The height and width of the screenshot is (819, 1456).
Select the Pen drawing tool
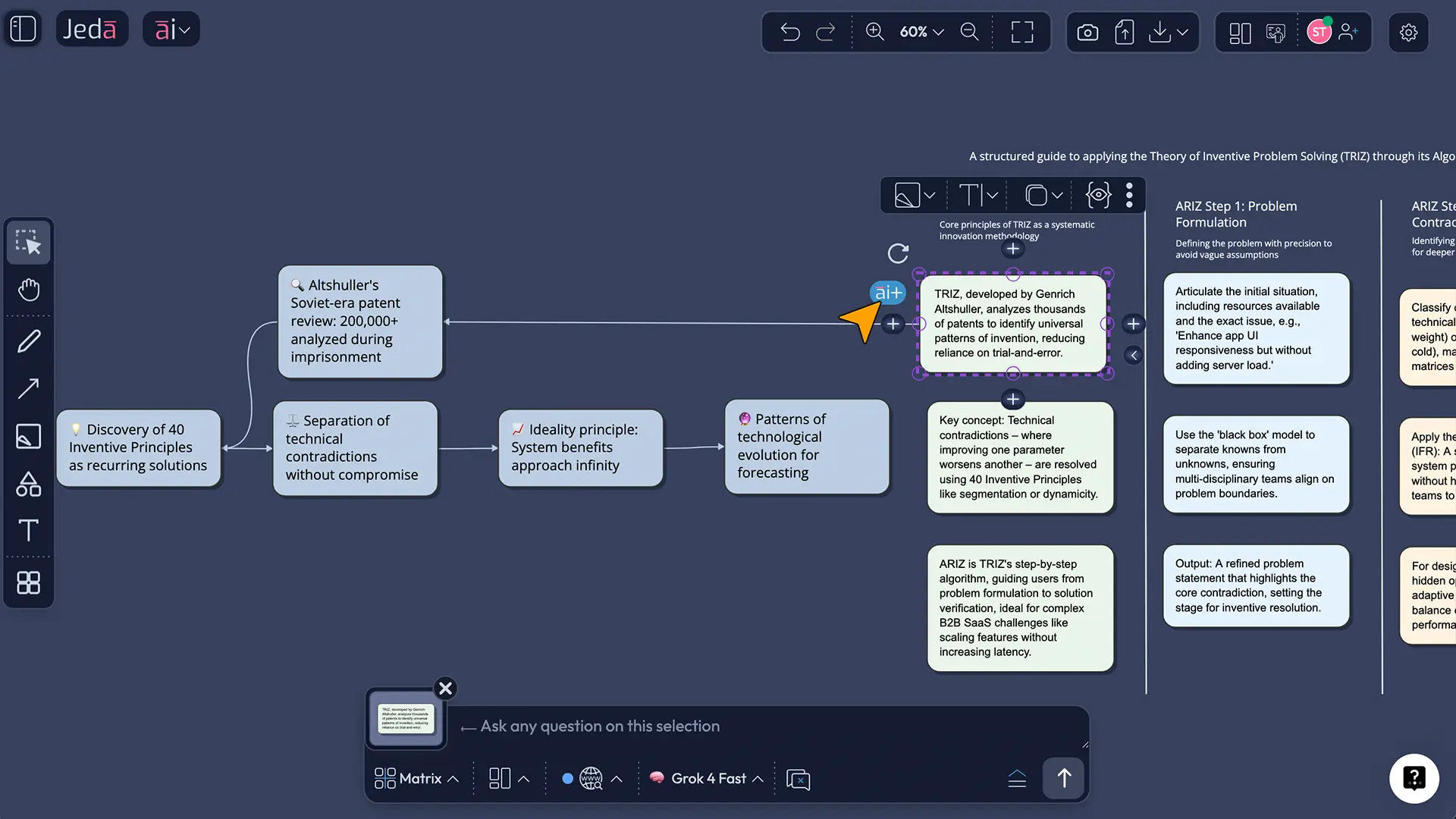[28, 340]
